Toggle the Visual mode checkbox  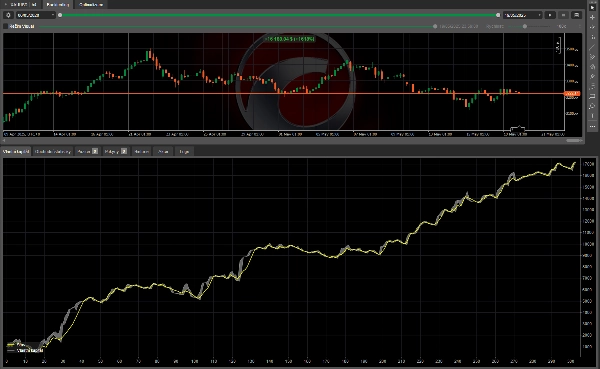(x=6, y=26)
